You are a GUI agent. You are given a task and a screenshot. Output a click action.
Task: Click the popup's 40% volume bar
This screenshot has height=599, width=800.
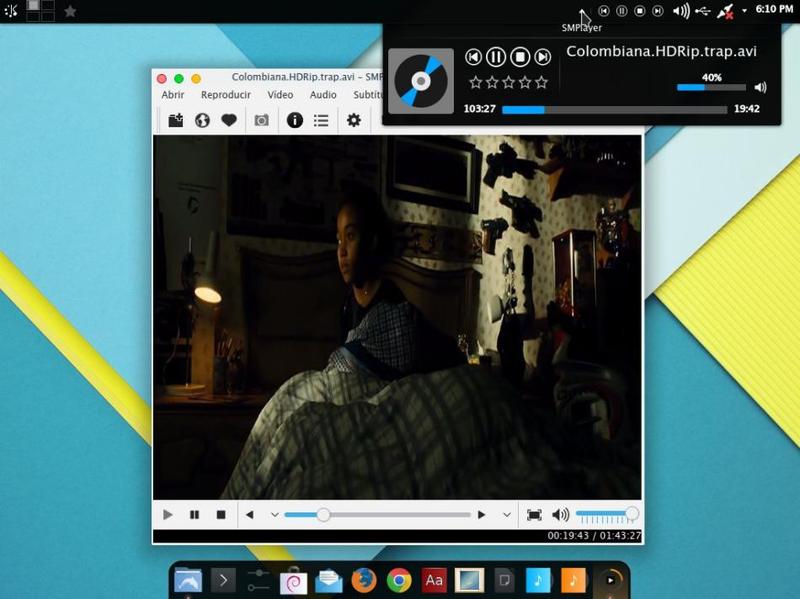click(711, 87)
